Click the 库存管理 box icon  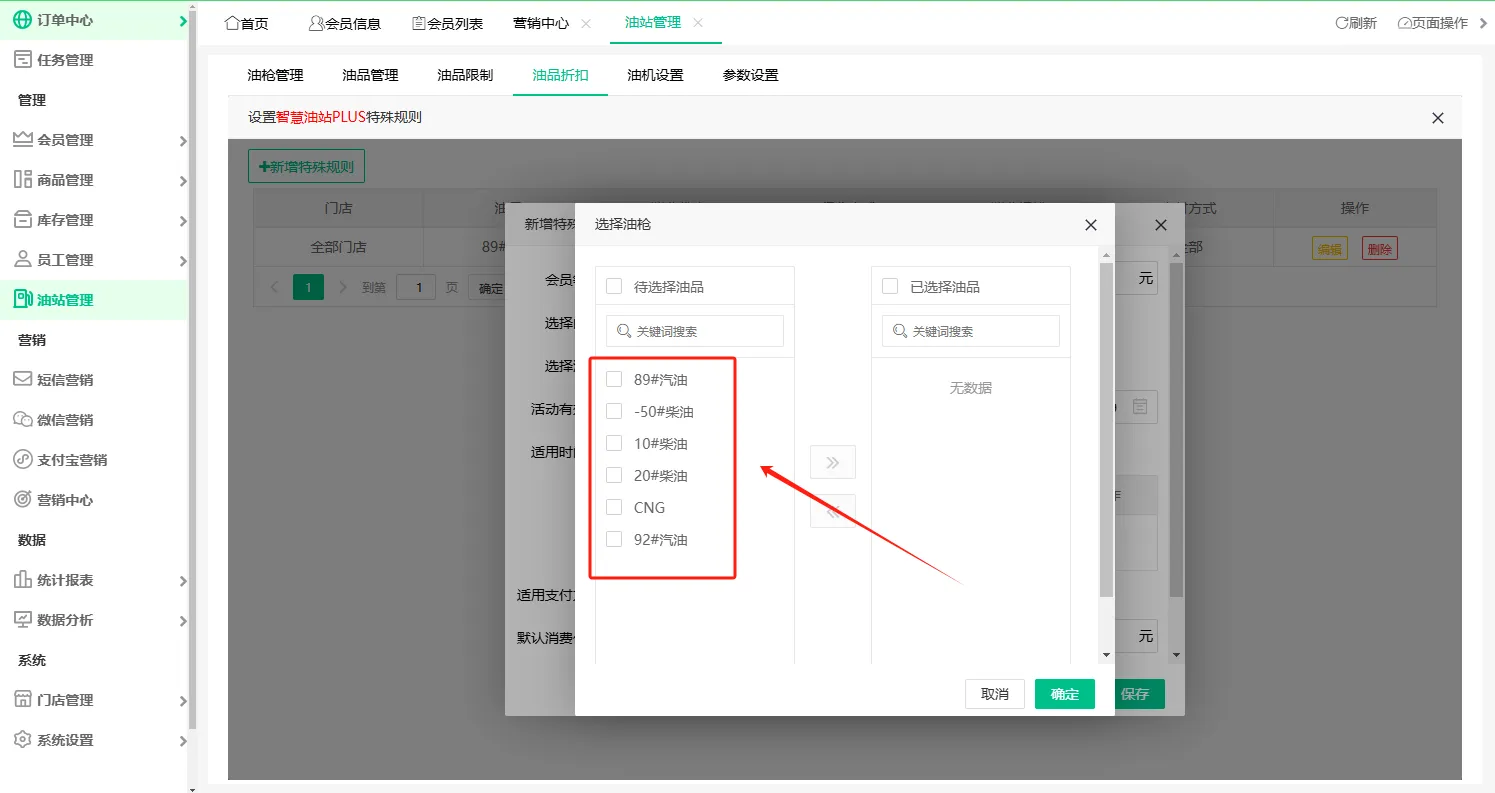tap(22, 220)
